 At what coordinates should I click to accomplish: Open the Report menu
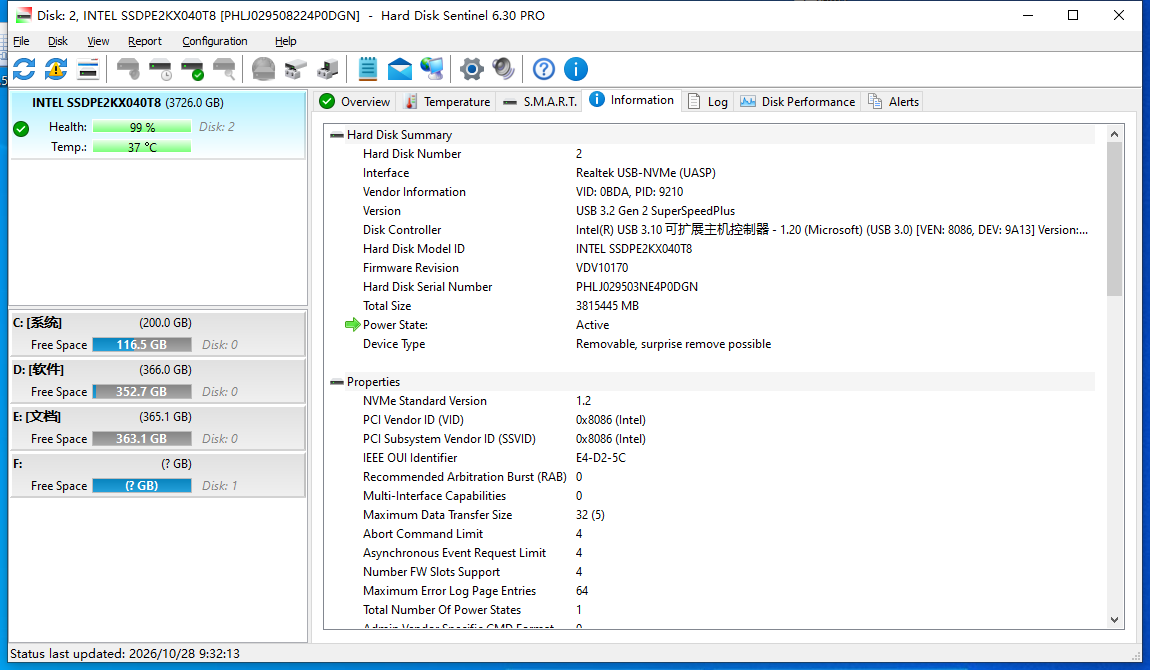144,41
